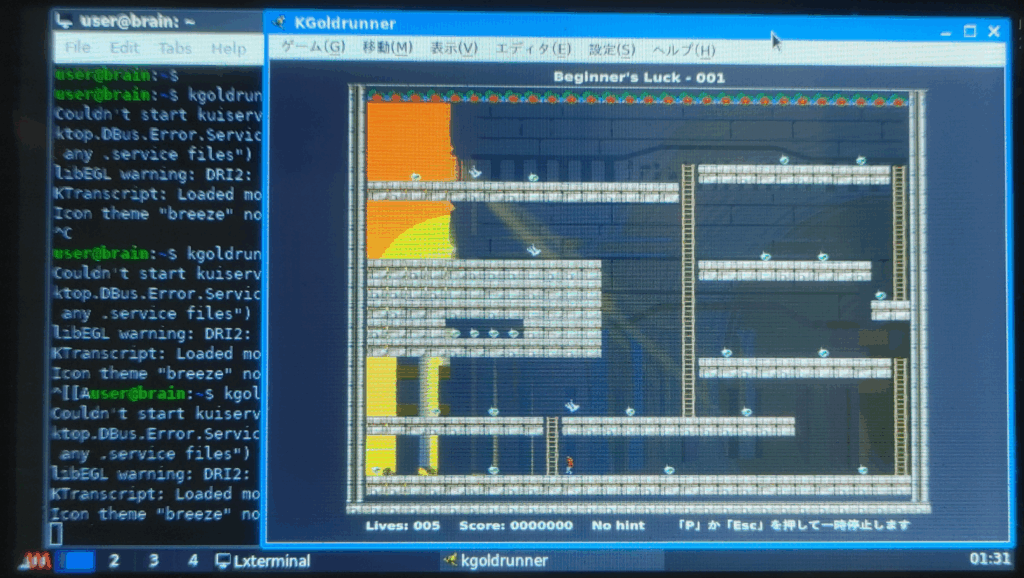Viewport: 1024px width, 578px height.
Task: Expand the 設定(S) menu
Action: click(611, 49)
